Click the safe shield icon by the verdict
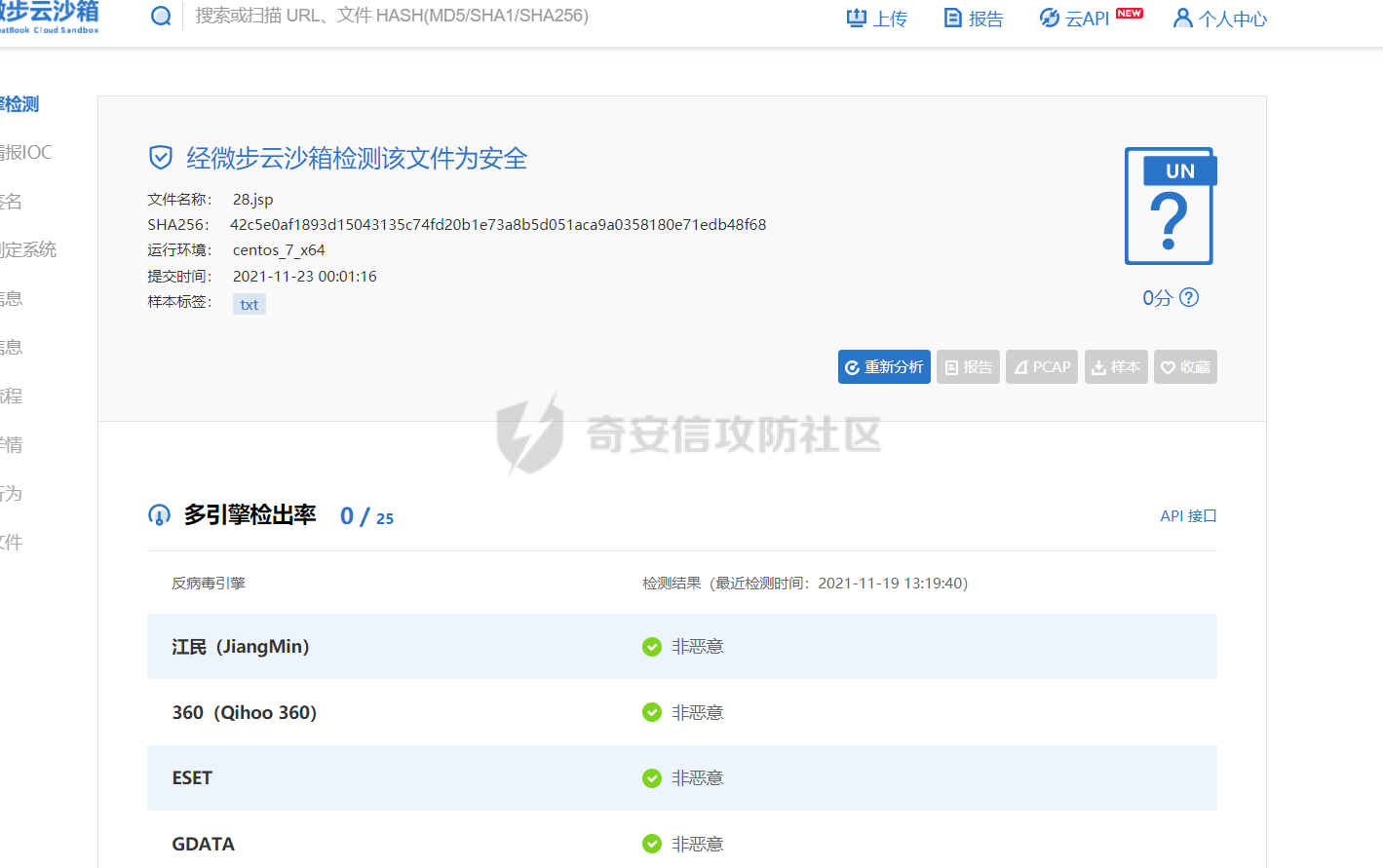The image size is (1383, 868). coord(161,158)
